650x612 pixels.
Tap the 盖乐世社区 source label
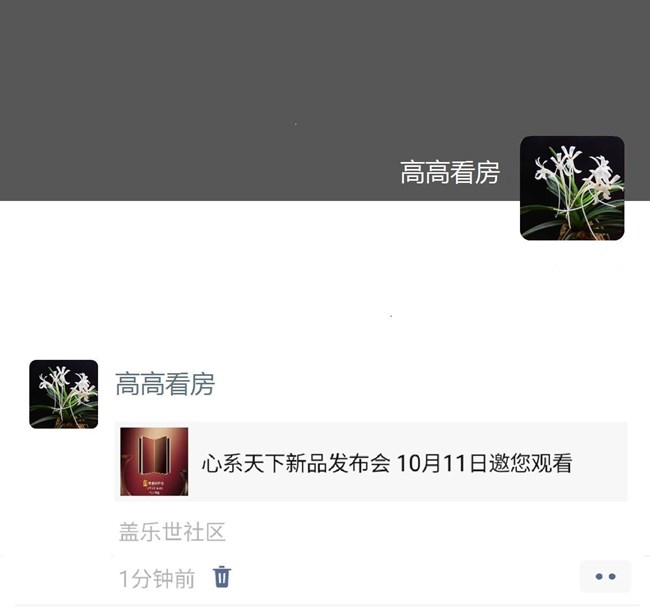tap(172, 532)
